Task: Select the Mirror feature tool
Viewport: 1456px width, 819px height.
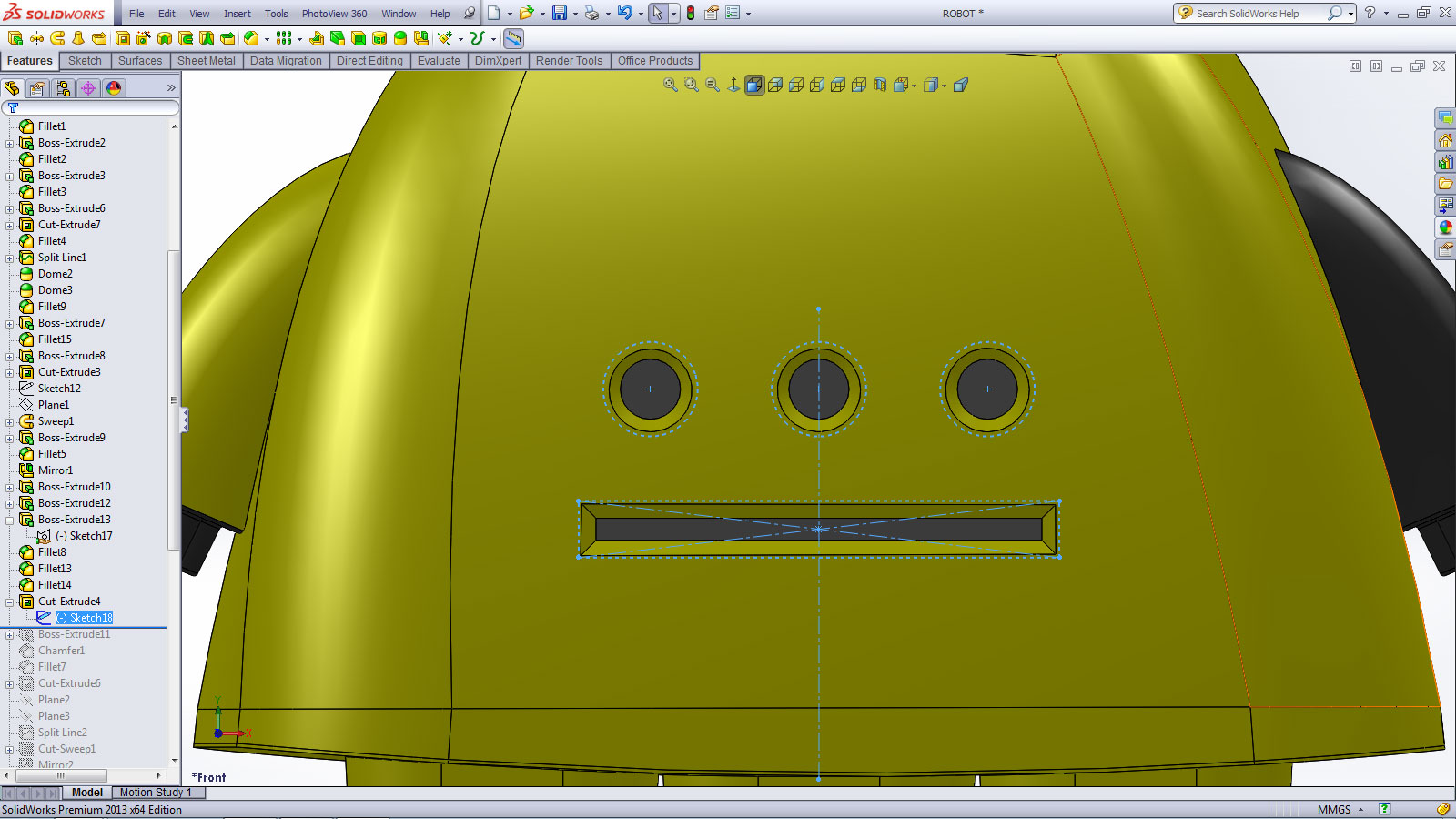Action: 421,38
